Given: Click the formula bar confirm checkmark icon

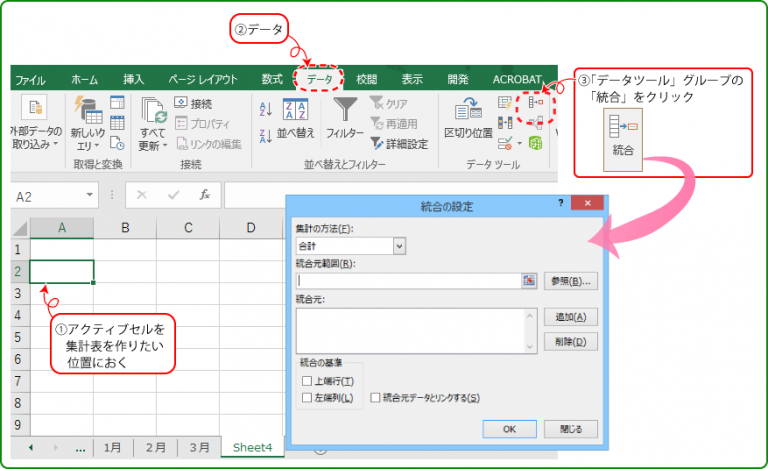Looking at the screenshot, I should tap(173, 195).
